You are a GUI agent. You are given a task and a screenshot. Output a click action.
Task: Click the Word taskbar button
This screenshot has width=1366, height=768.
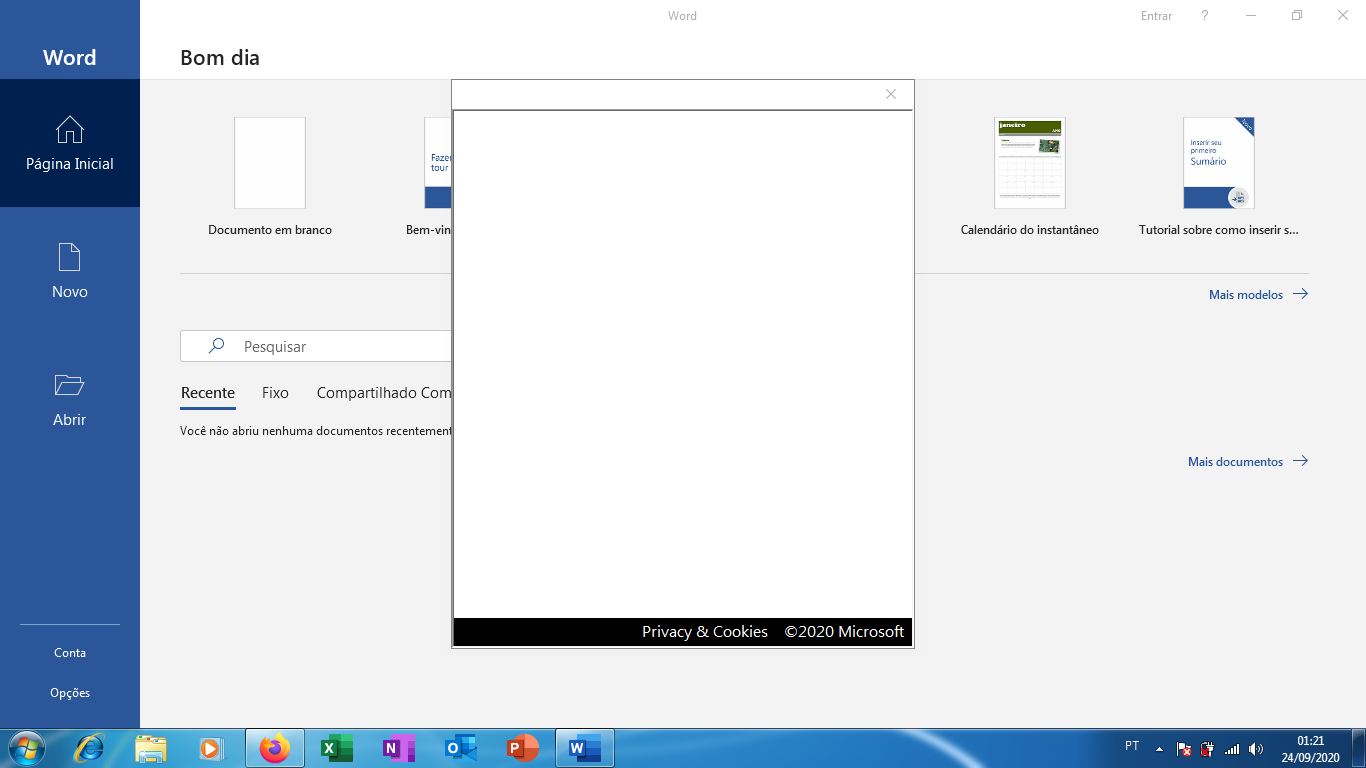(x=585, y=748)
